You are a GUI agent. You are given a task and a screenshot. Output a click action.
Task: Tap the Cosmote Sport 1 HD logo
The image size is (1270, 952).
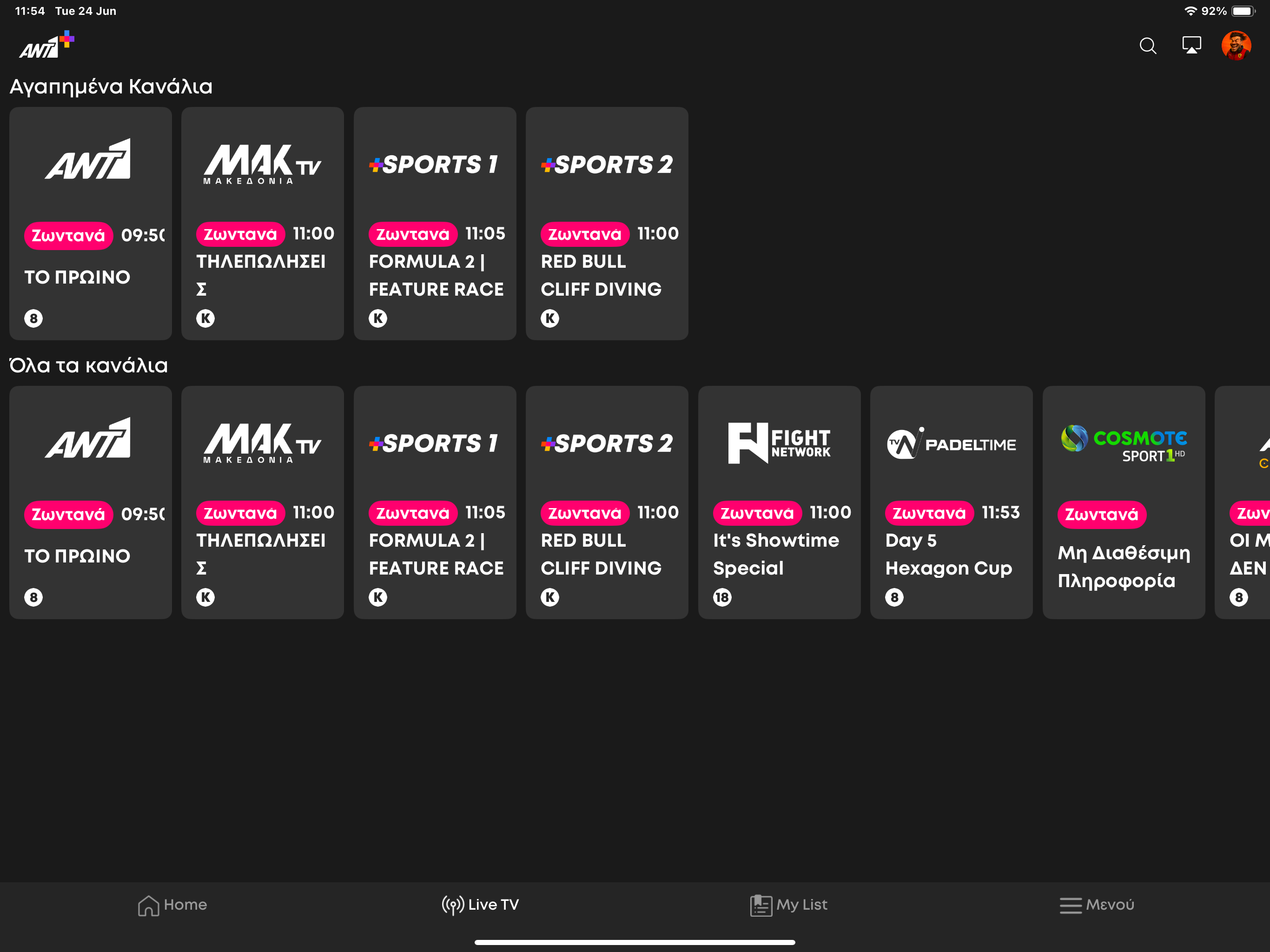[x=1124, y=444]
